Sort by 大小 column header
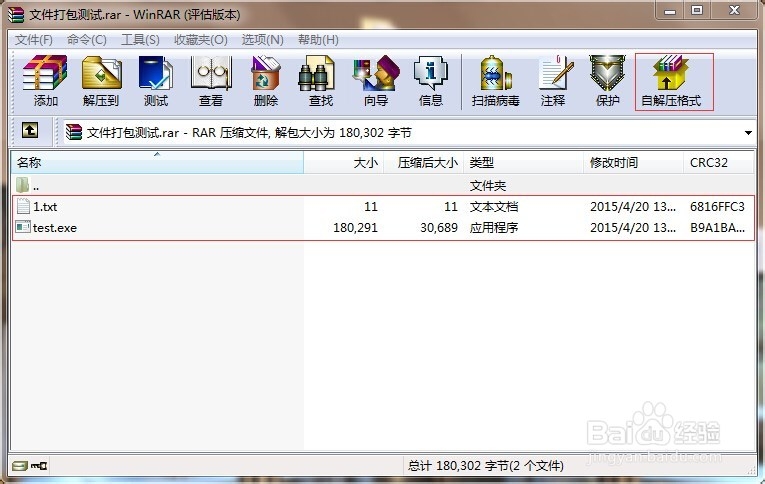Viewport: 765px width, 484px height. point(344,162)
